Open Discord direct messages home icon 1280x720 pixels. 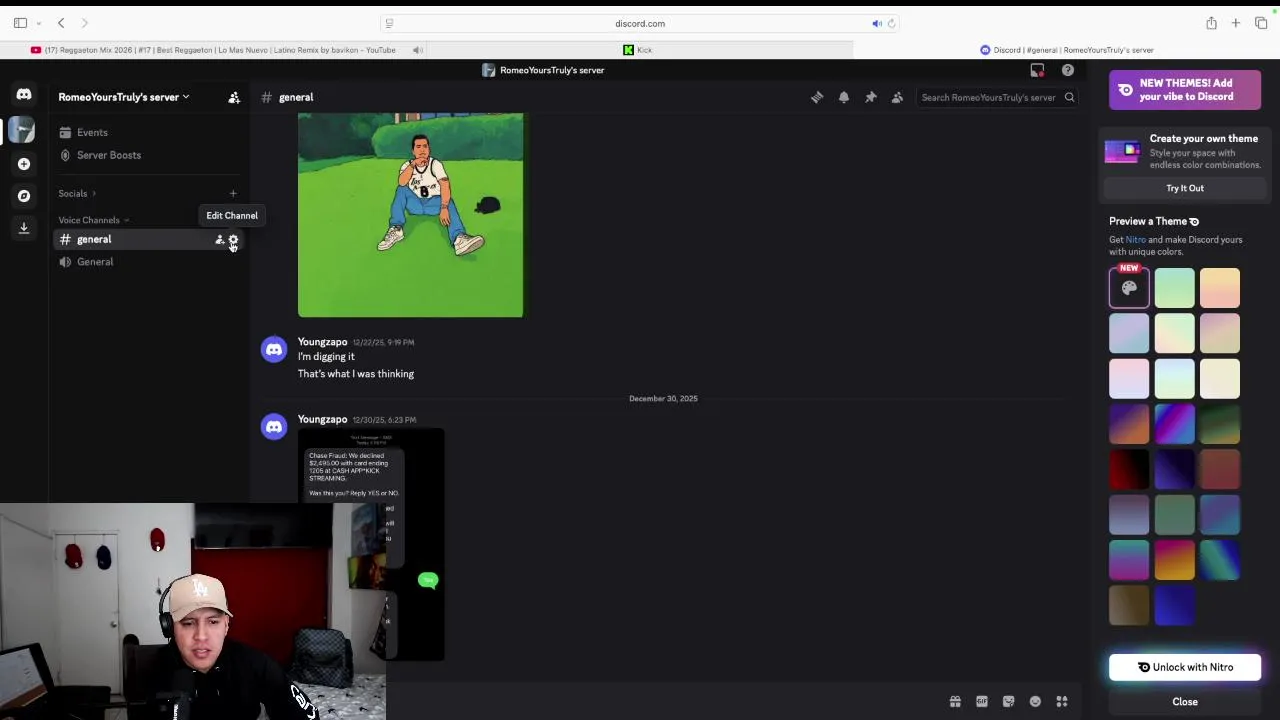(24, 95)
